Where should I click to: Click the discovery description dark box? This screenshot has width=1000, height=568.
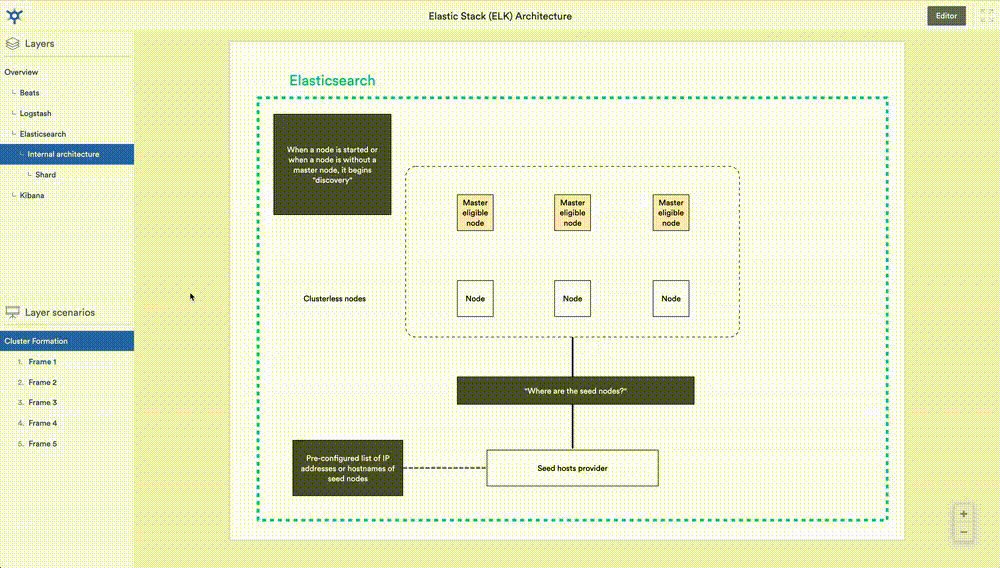click(332, 164)
